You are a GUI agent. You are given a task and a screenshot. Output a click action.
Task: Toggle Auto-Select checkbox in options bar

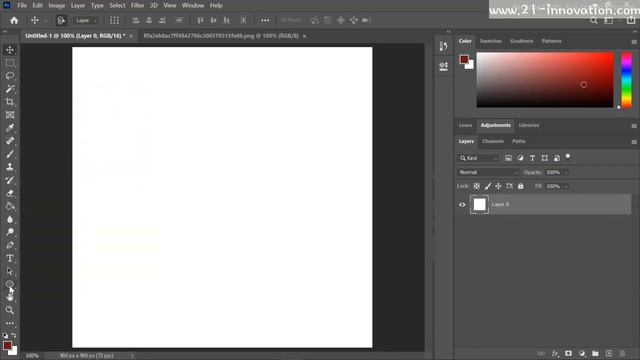61,20
